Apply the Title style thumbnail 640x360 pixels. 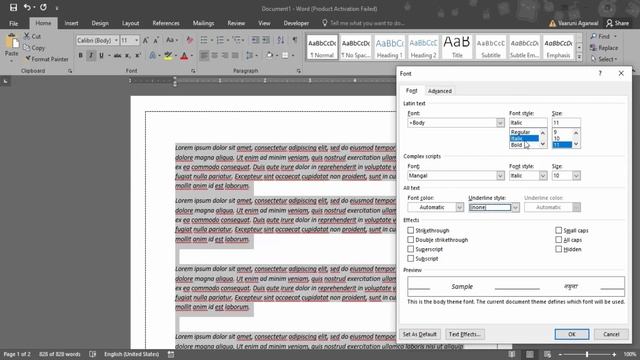tap(457, 47)
